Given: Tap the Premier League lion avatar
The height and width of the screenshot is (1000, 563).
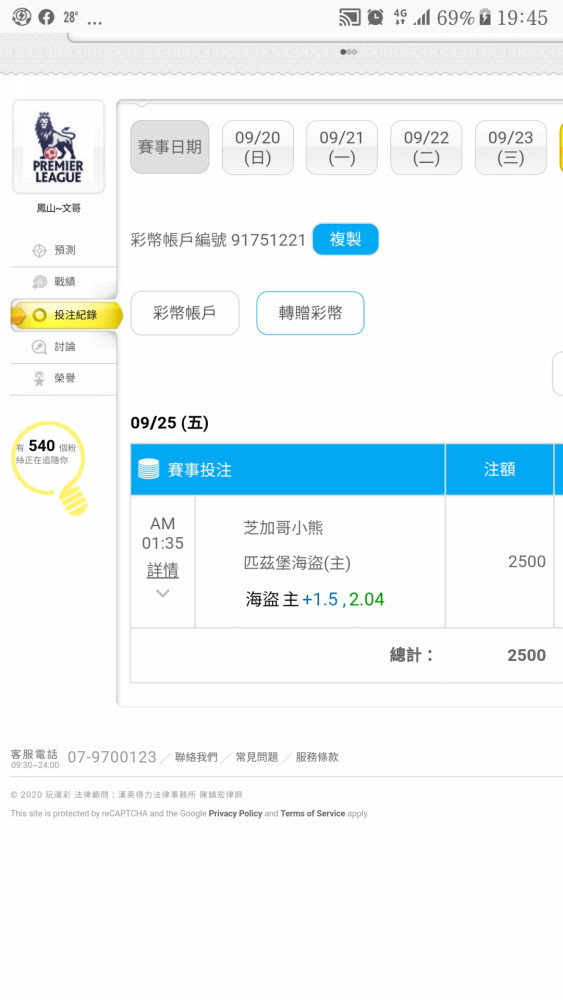Looking at the screenshot, I should click(58, 147).
